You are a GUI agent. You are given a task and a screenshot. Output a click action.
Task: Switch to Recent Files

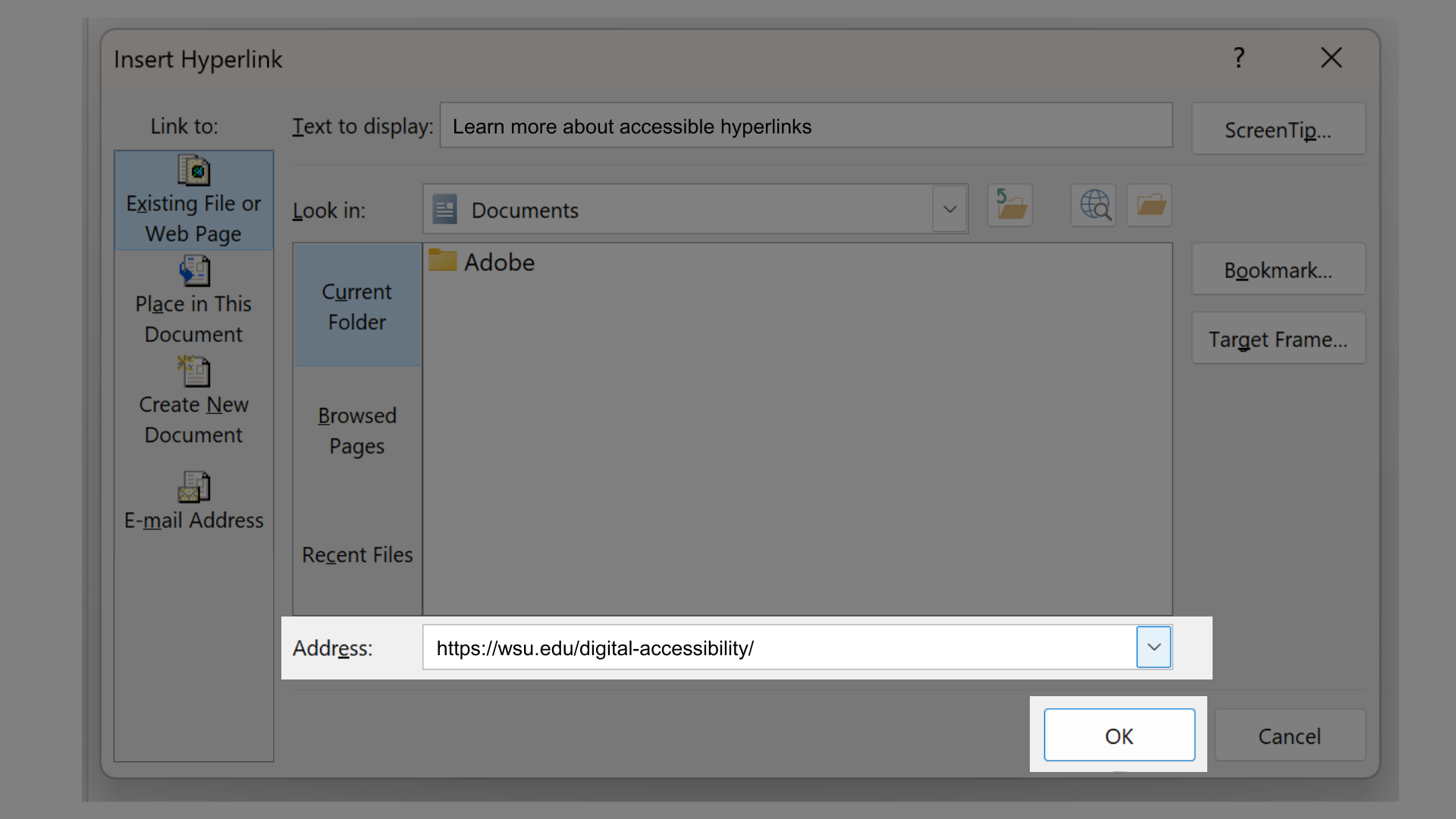(x=356, y=554)
